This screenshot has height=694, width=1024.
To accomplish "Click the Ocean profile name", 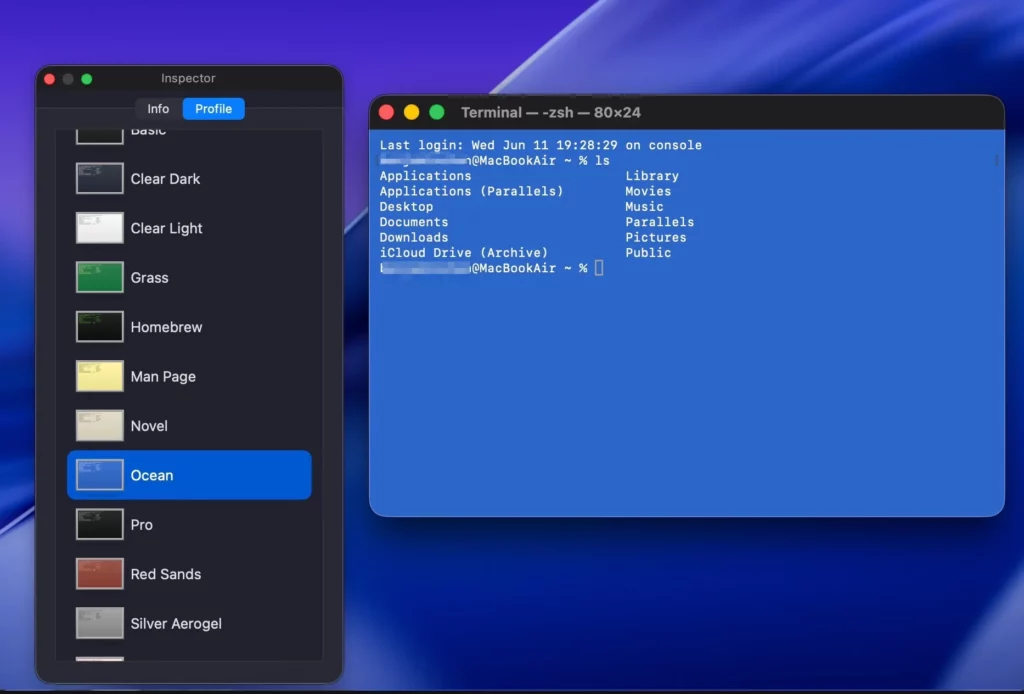I will (x=152, y=475).
